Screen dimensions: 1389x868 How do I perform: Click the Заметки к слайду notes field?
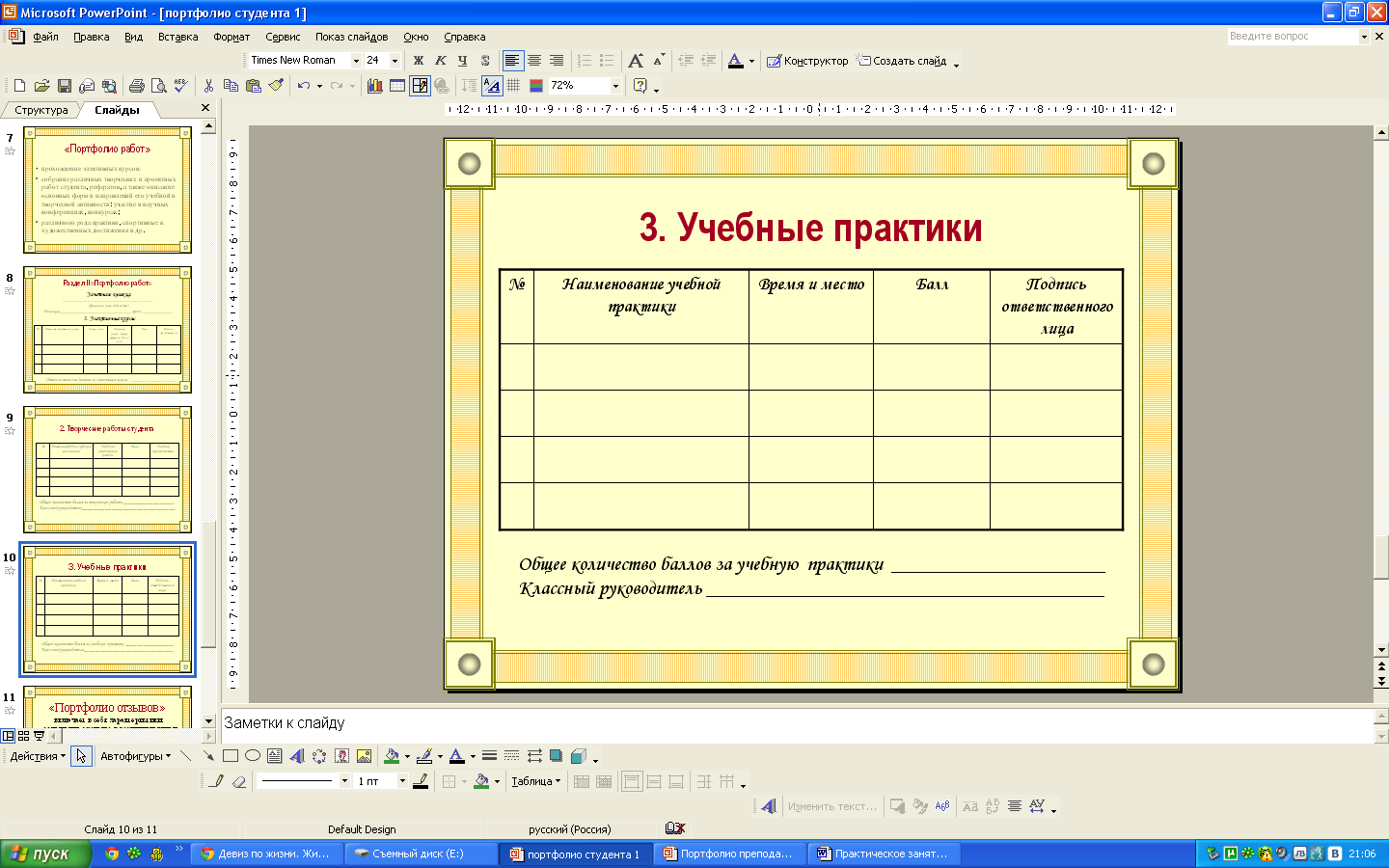tap(798, 725)
